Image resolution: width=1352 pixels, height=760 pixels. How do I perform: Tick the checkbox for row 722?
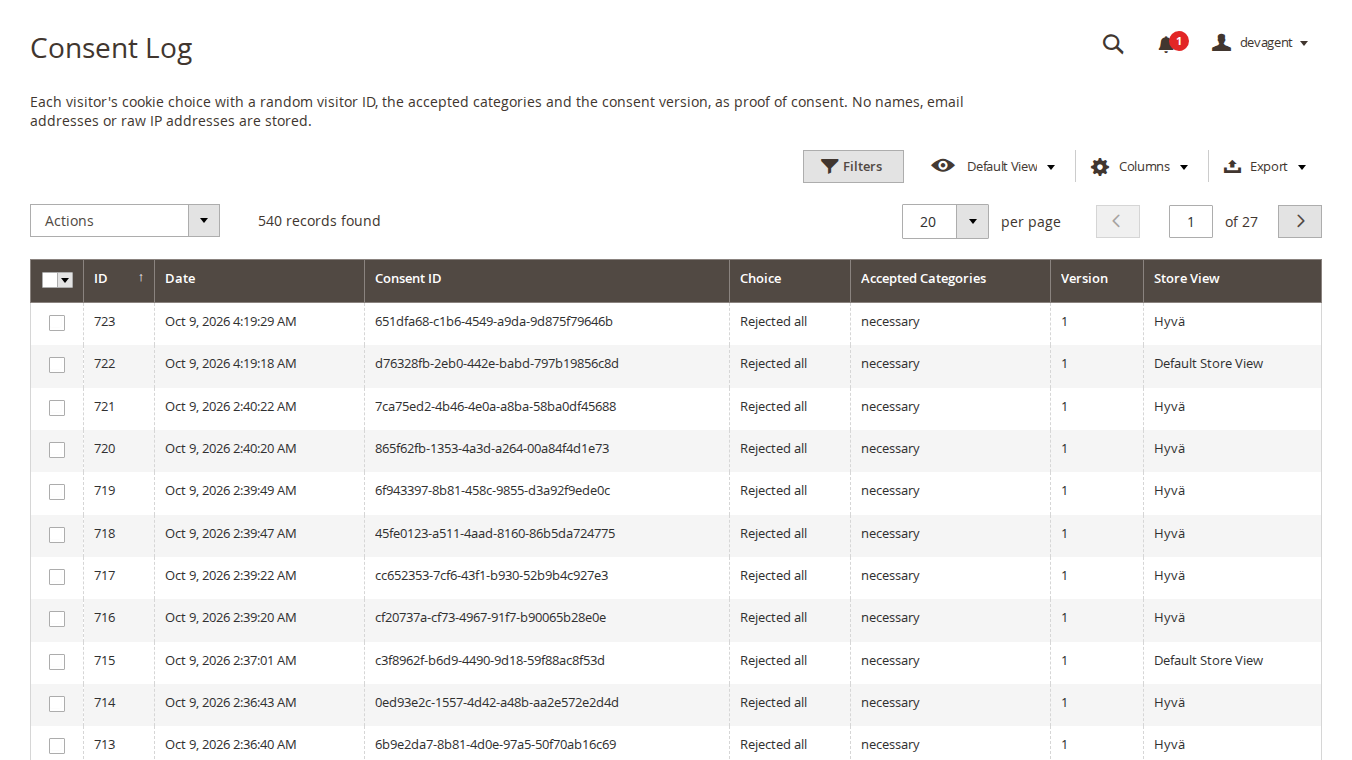coord(57,364)
